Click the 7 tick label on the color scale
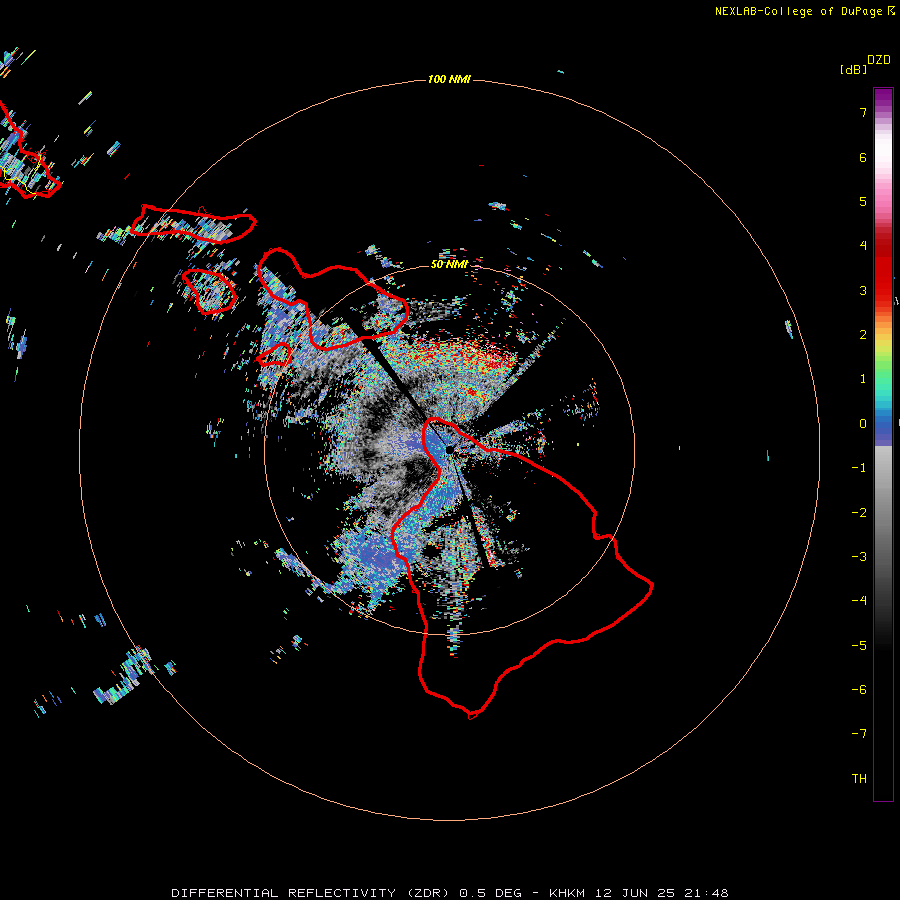Screen dimensions: 900x900 click(x=863, y=112)
